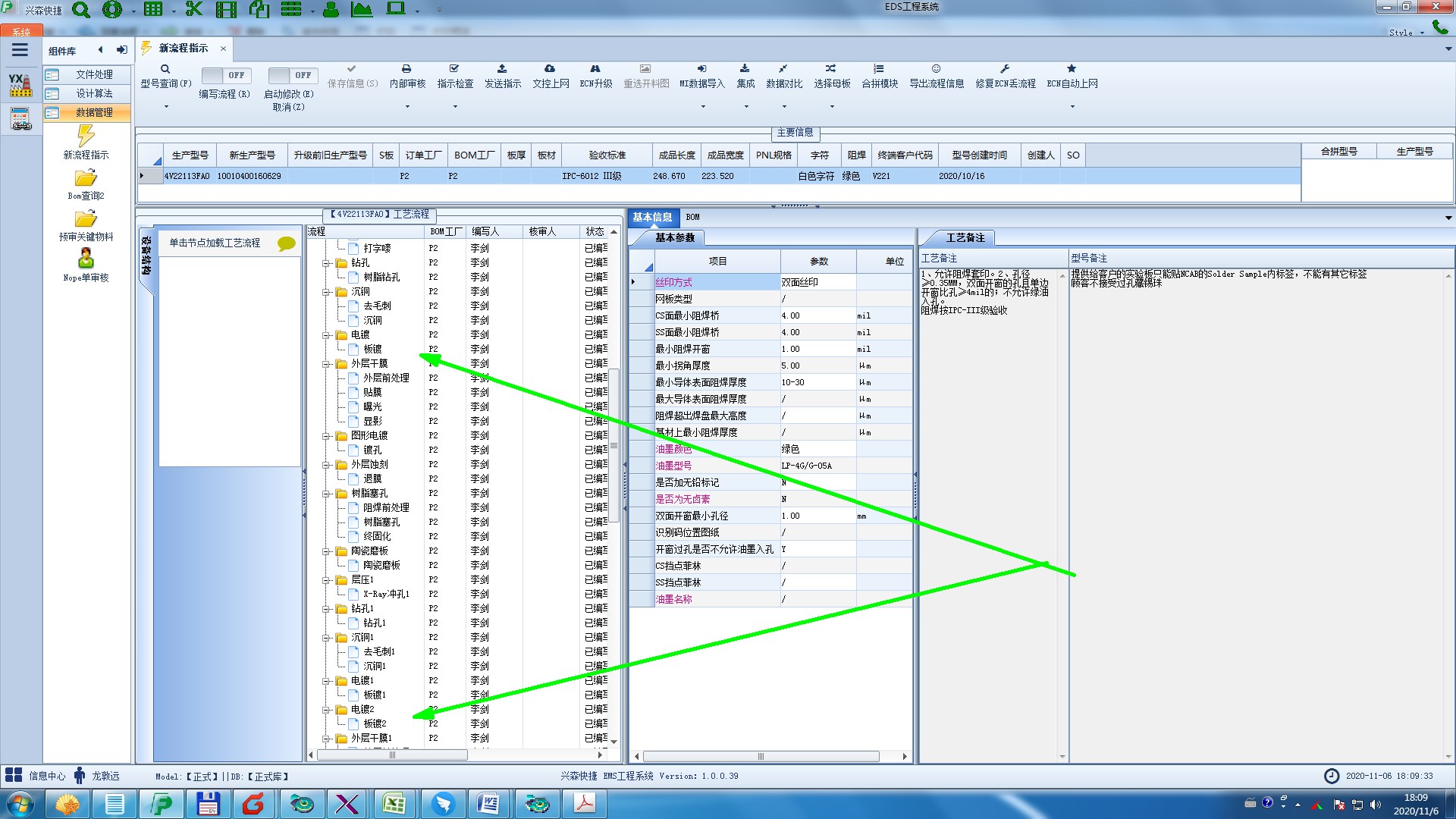Click the ECN自动上网 star icon
1456x819 pixels.
click(x=1072, y=69)
